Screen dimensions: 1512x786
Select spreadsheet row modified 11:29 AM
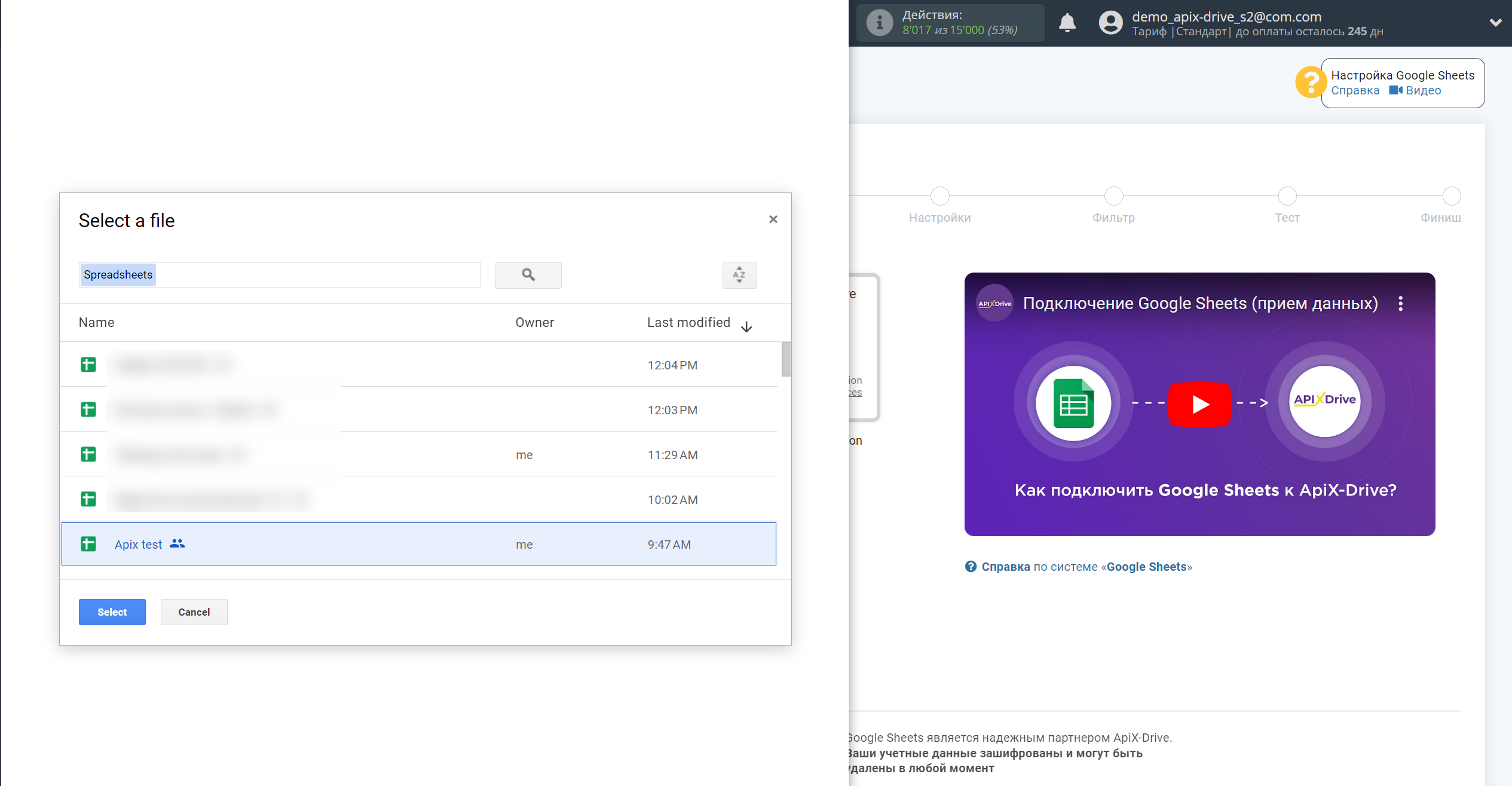[x=418, y=454]
